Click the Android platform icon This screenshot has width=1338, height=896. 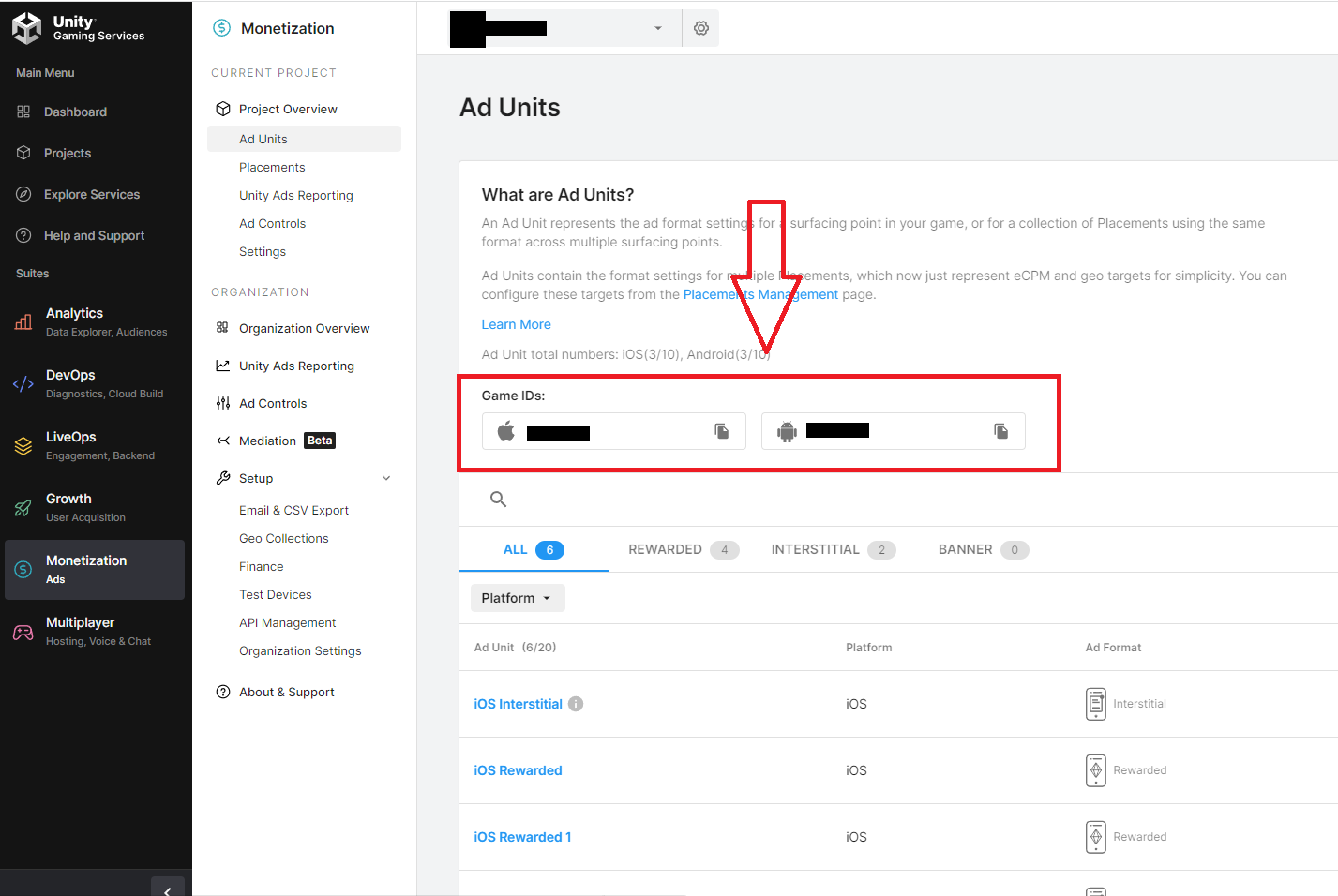point(787,432)
